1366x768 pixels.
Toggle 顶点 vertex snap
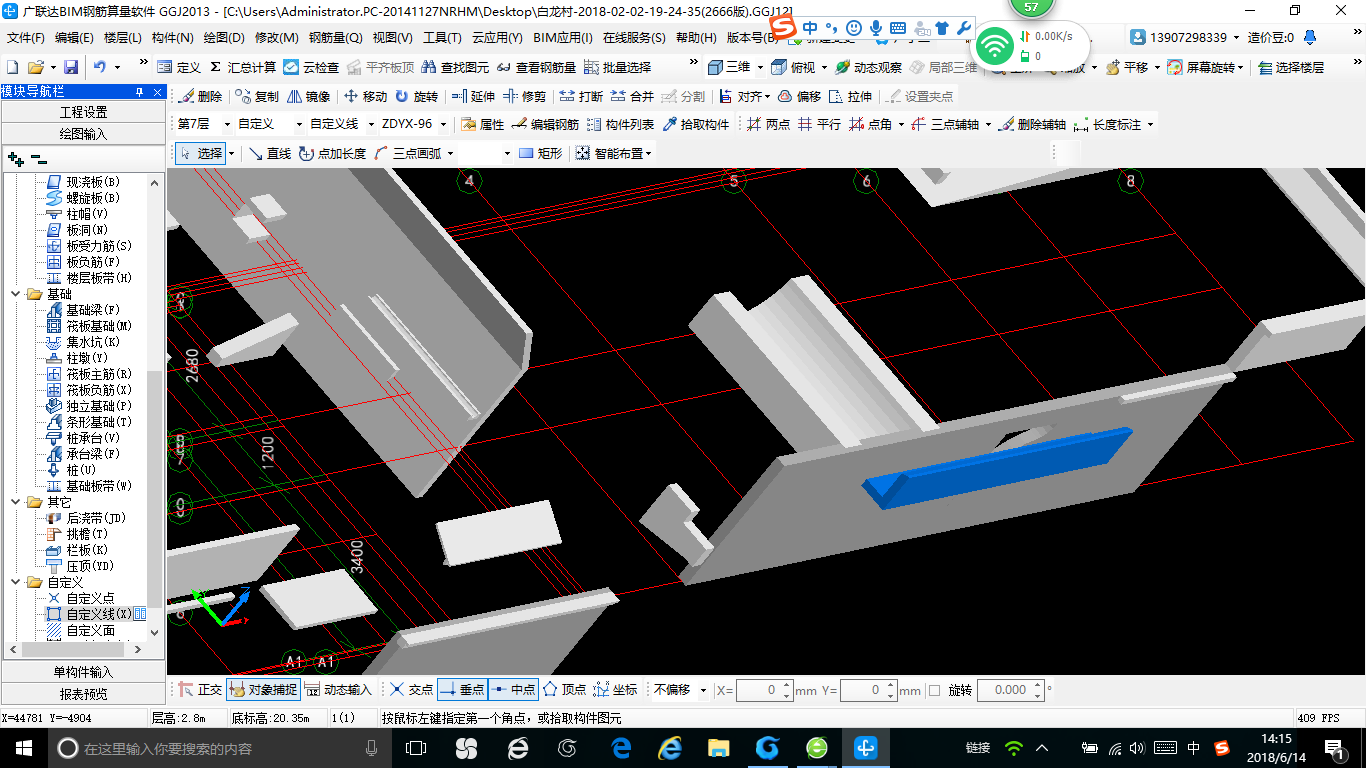click(564, 689)
